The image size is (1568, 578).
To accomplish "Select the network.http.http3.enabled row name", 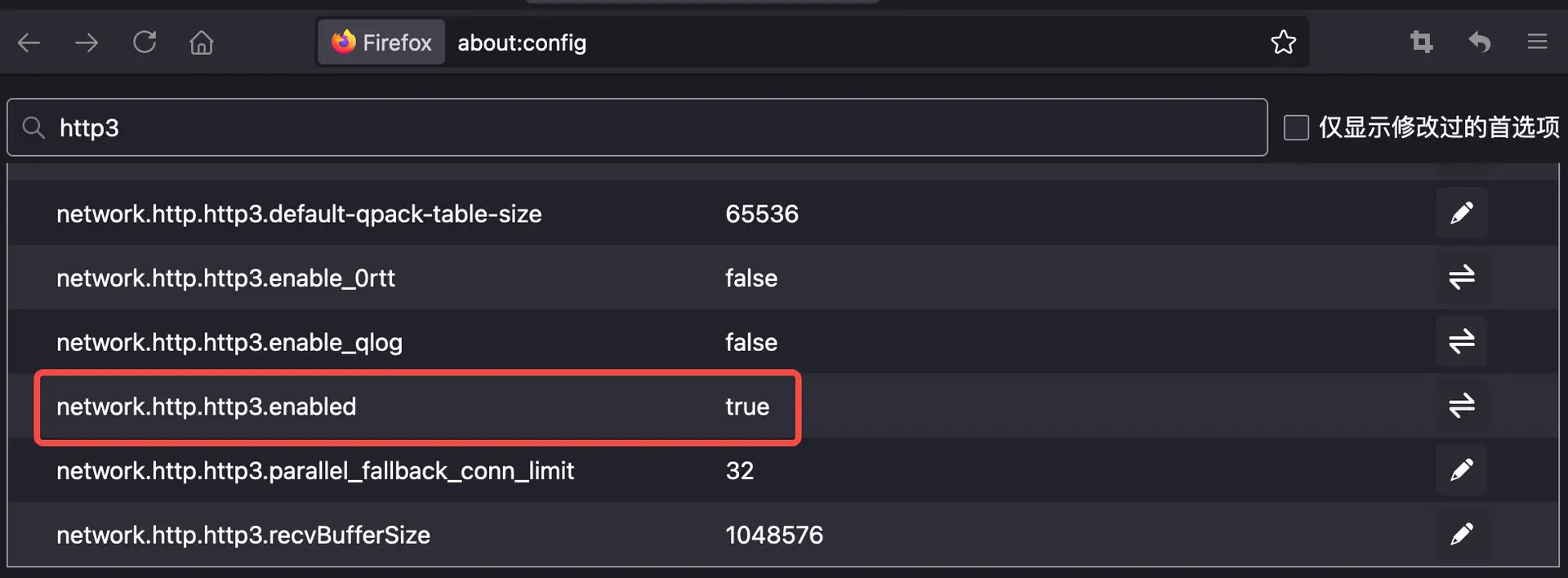I will pyautogui.click(x=206, y=407).
